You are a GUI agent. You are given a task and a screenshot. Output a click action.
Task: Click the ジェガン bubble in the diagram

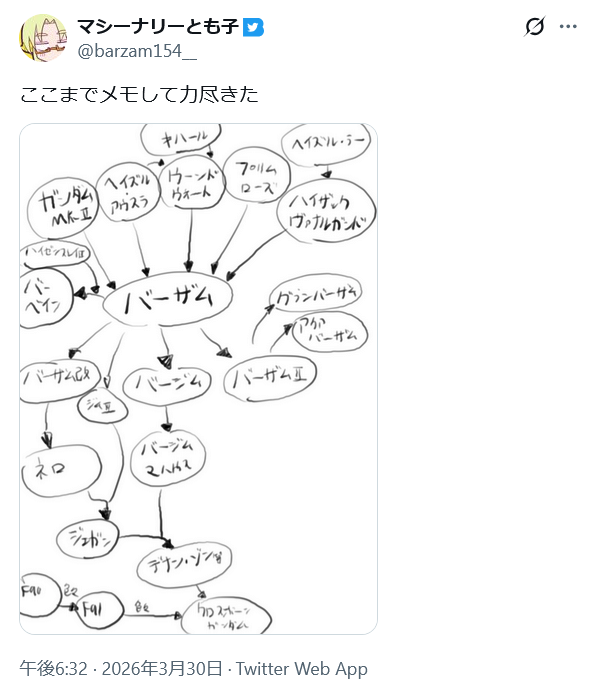pyautogui.click(x=88, y=539)
